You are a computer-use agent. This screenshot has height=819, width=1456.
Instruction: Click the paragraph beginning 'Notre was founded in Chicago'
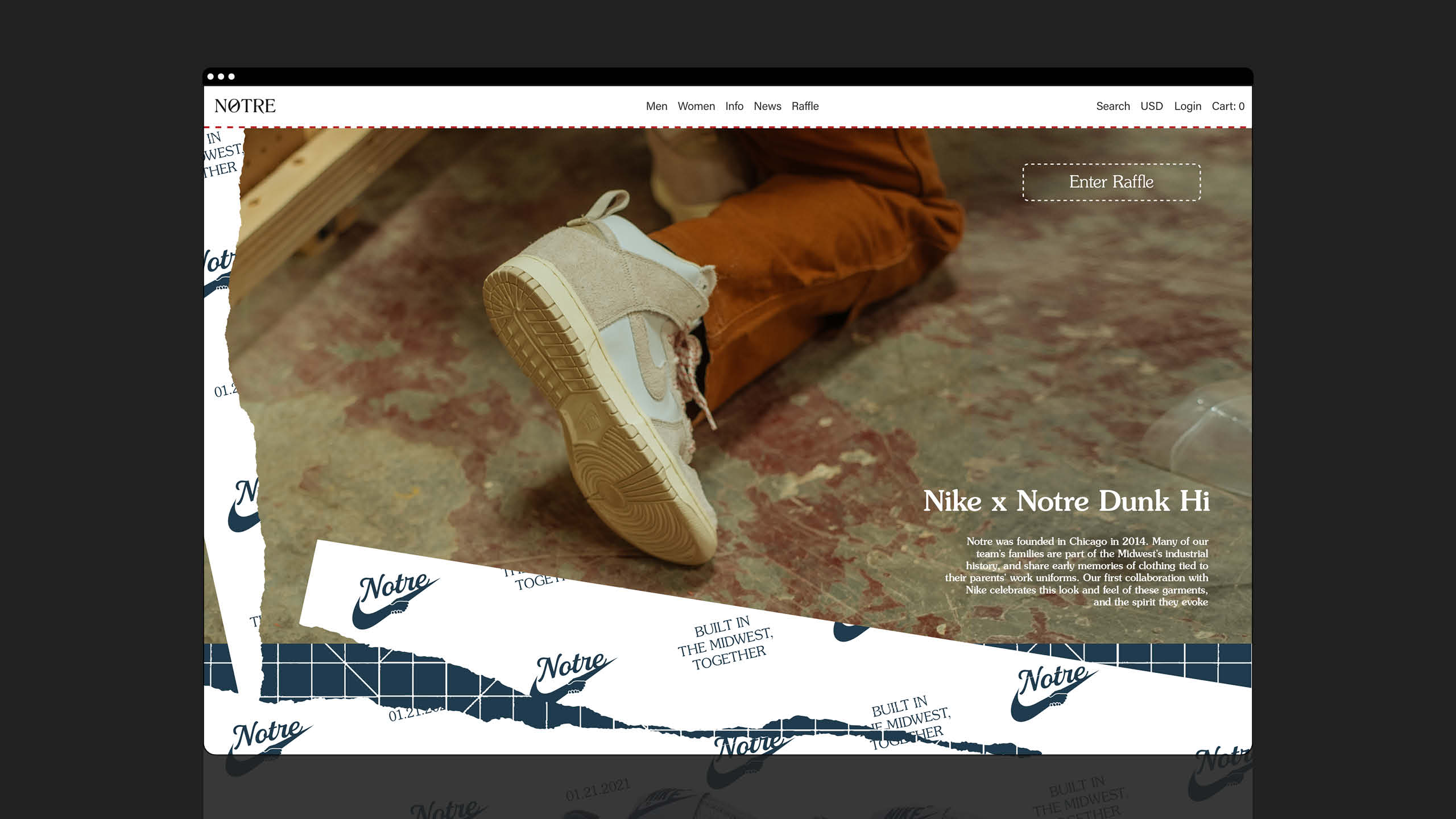pos(1077,572)
